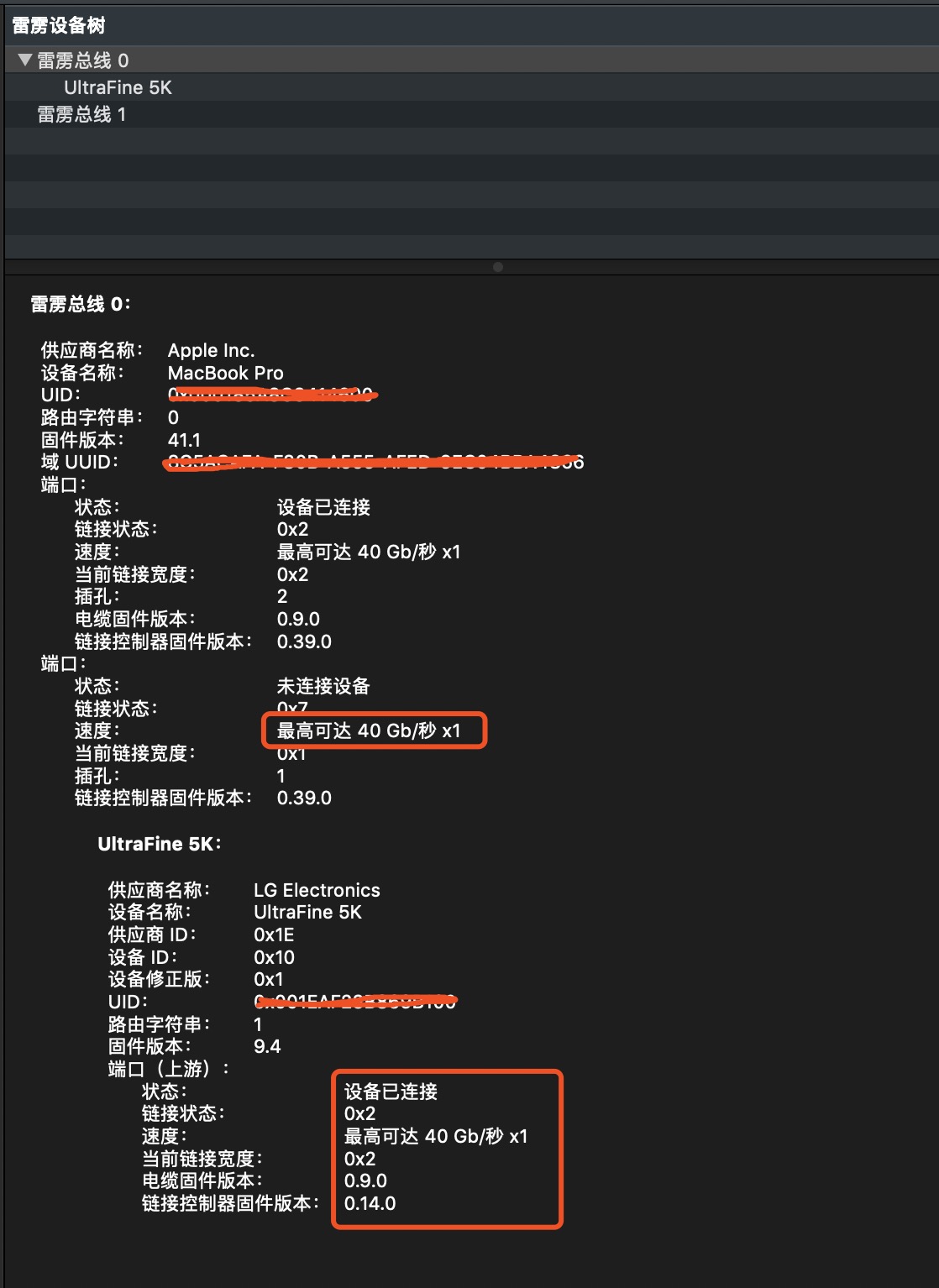Screen dimensions: 939x1288
Task: Click the device ID value 0x10
Action: 274,957
